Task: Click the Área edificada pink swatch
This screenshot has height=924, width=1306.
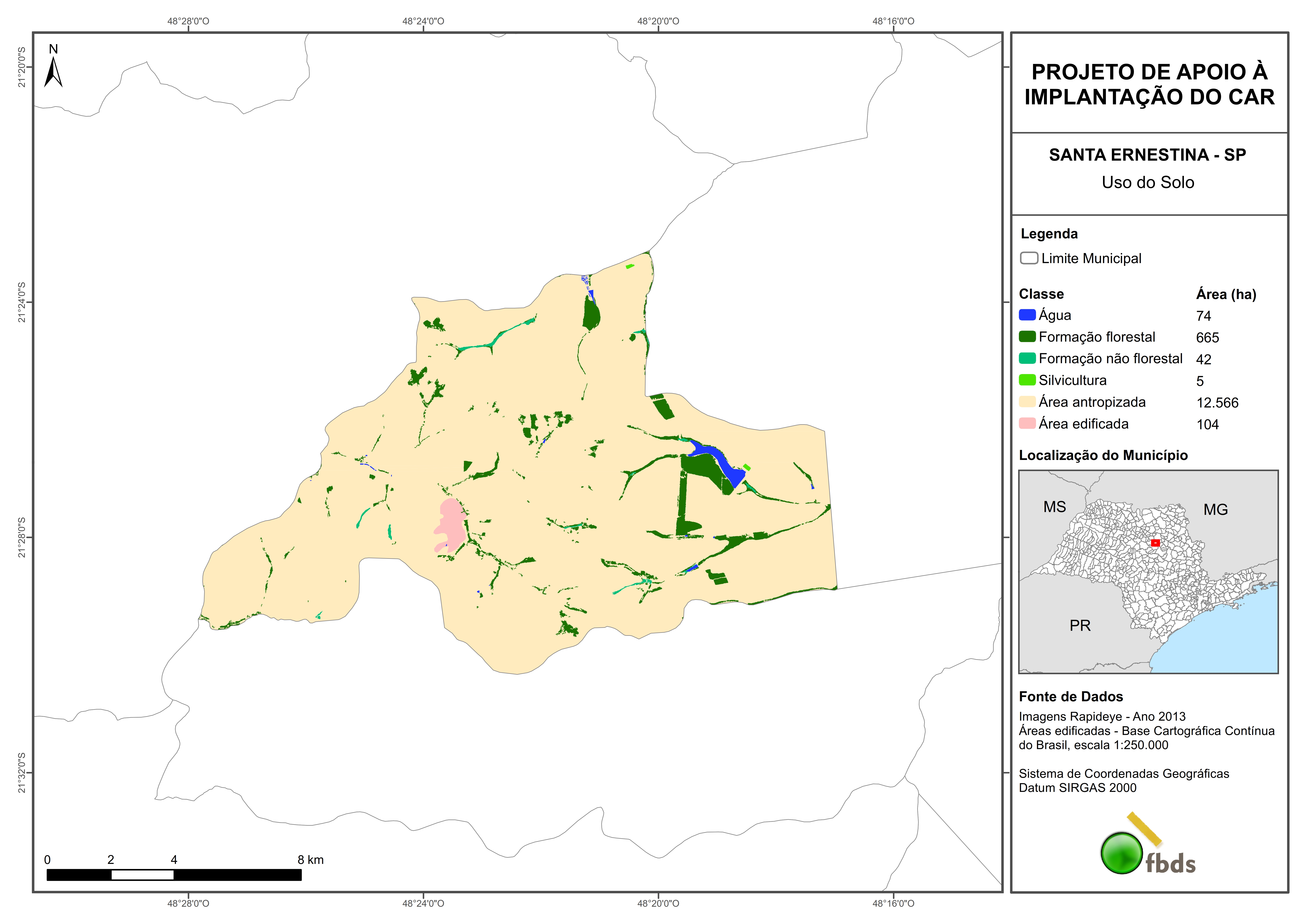Action: (1027, 423)
